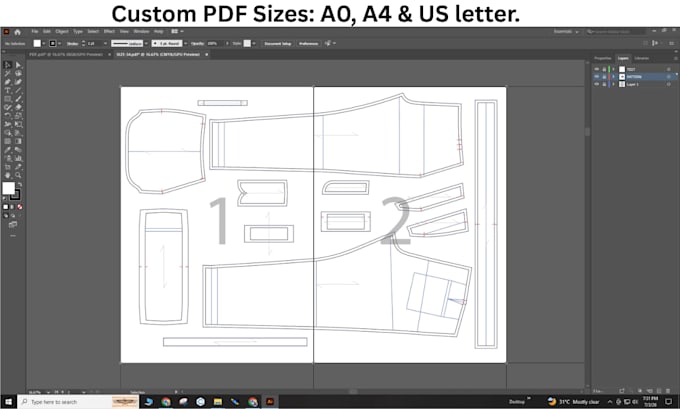Hide the TEXT layer eye icon
This screenshot has height=409, width=680.
click(x=597, y=69)
